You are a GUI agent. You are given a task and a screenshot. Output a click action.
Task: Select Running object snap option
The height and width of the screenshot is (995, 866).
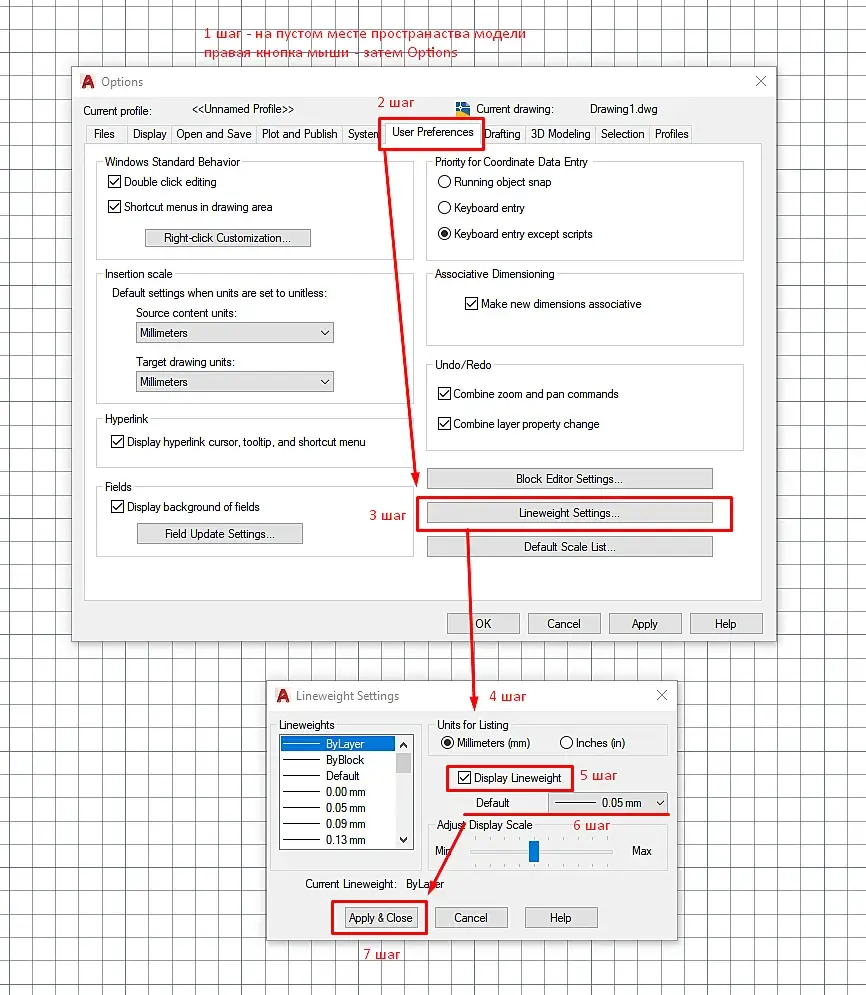tap(444, 181)
